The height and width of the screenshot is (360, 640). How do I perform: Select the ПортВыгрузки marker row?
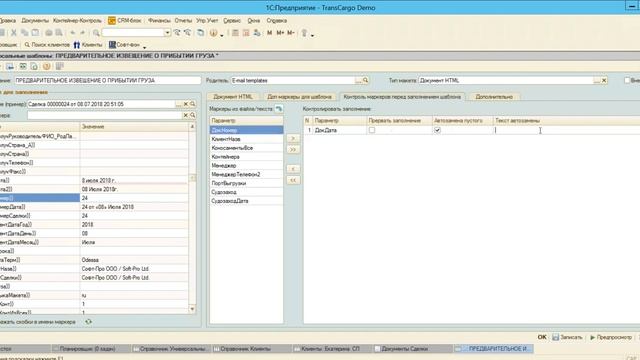(x=246, y=183)
